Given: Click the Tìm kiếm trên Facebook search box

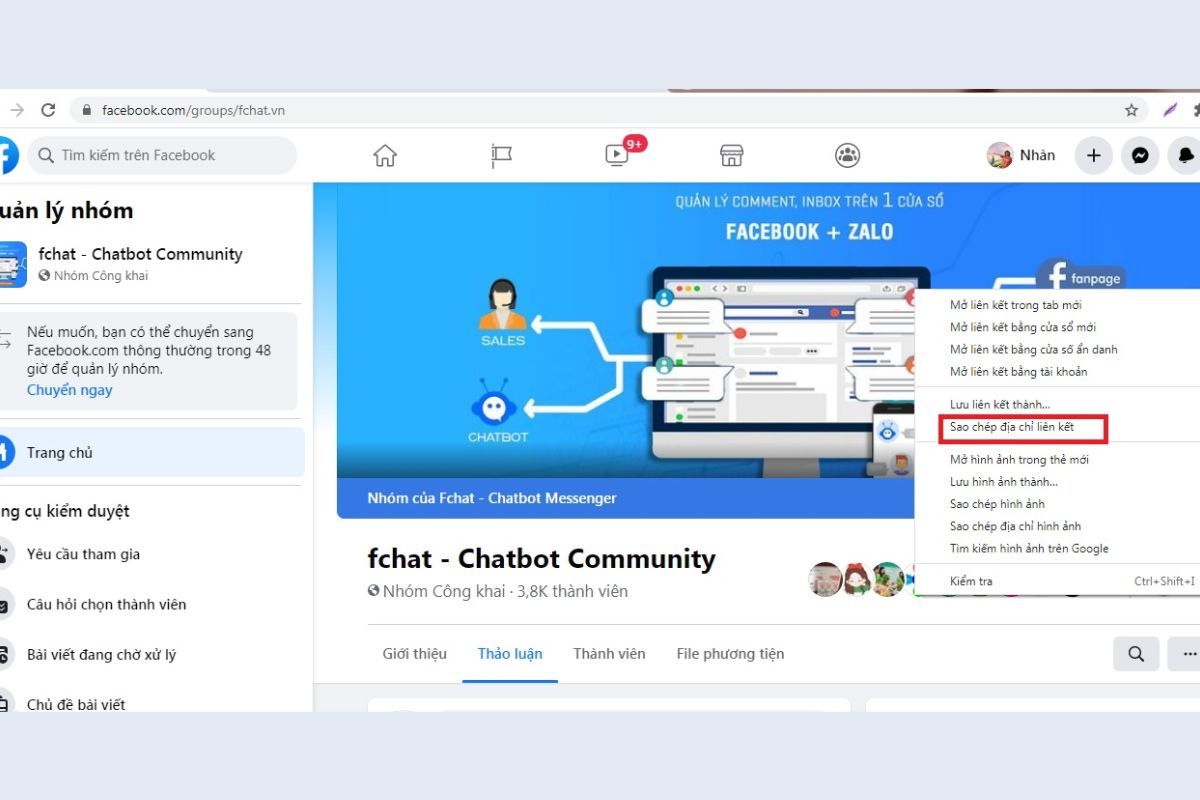Looking at the screenshot, I should click(162, 155).
